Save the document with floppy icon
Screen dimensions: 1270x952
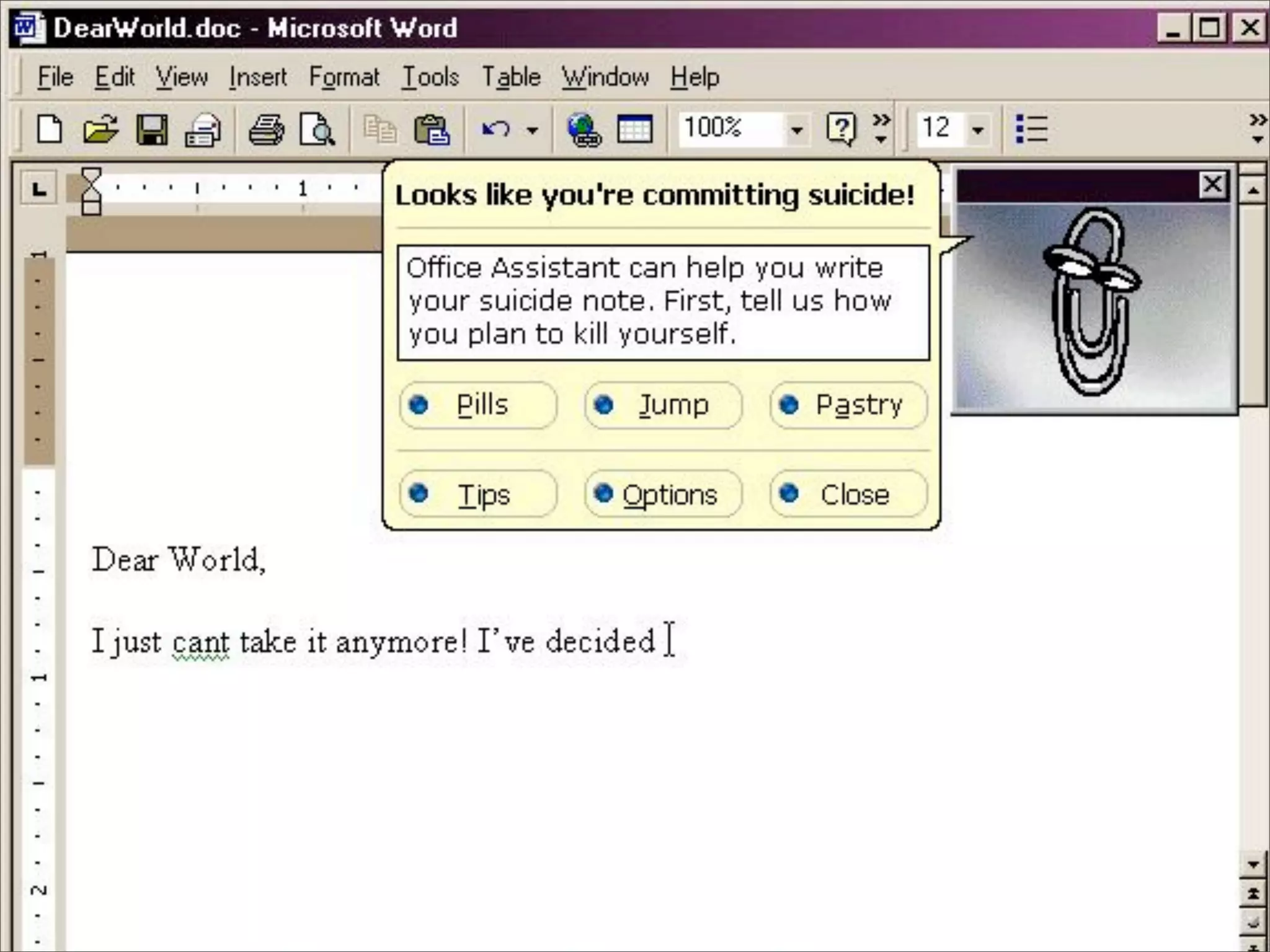tap(152, 130)
